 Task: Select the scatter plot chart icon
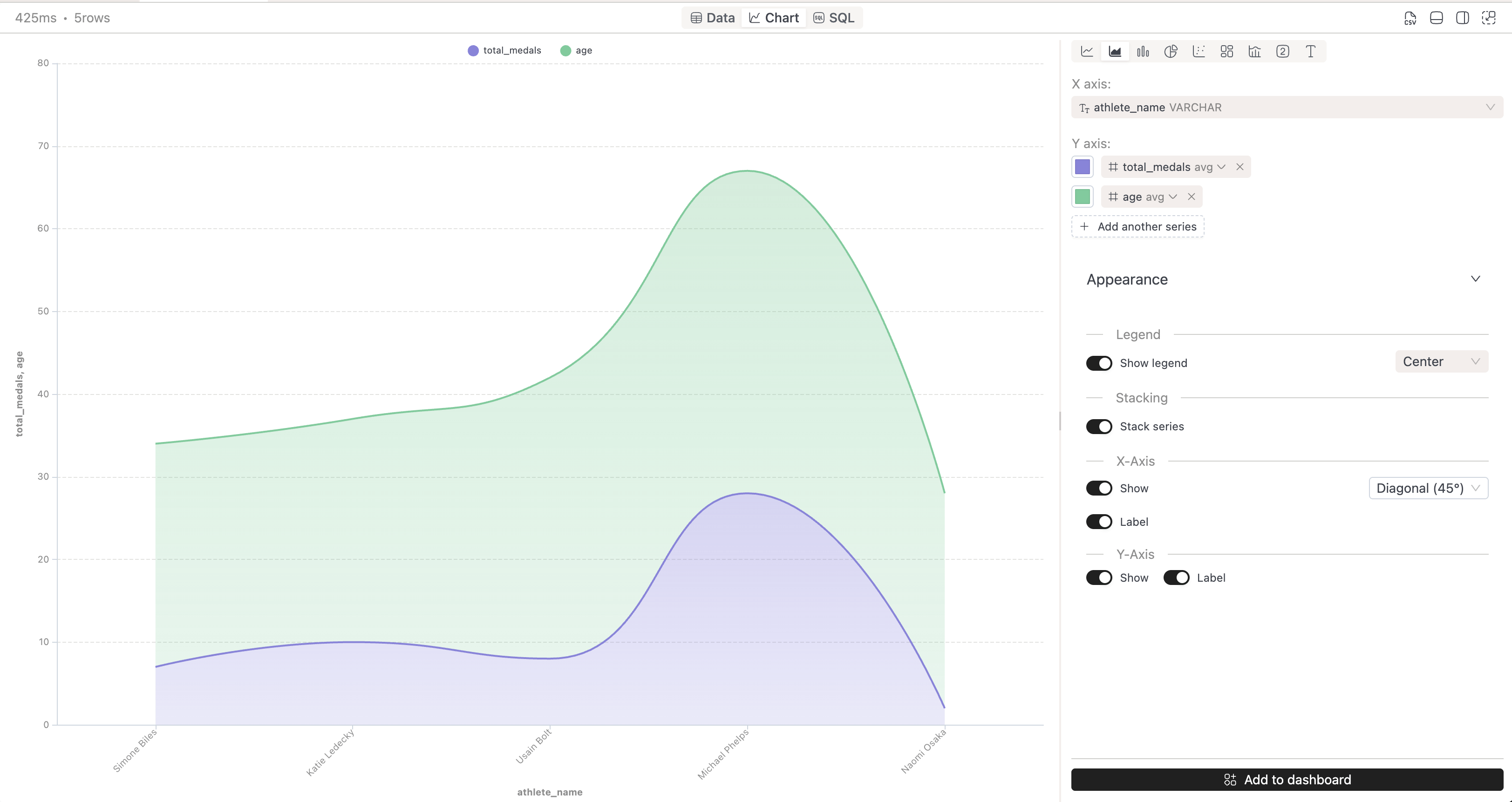(1199, 52)
